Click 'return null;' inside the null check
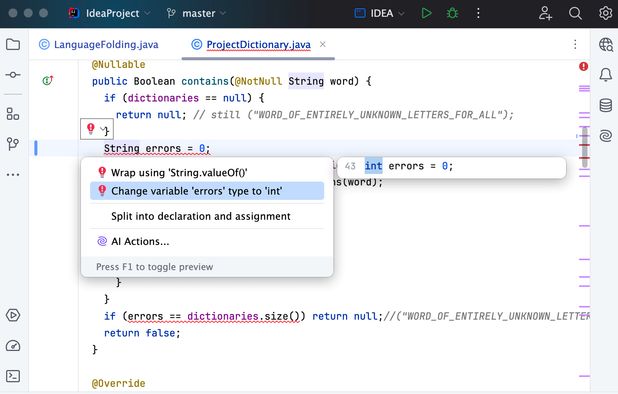Image resolution: width=618 pixels, height=394 pixels. click(x=151, y=115)
